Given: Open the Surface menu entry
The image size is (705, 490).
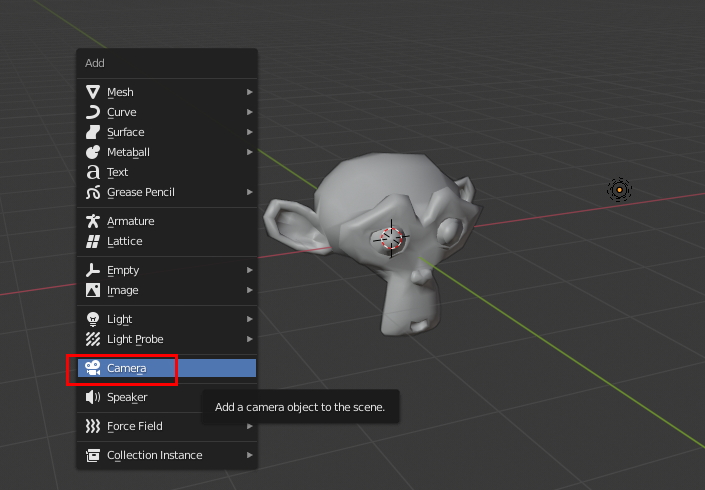Looking at the screenshot, I should point(167,132).
